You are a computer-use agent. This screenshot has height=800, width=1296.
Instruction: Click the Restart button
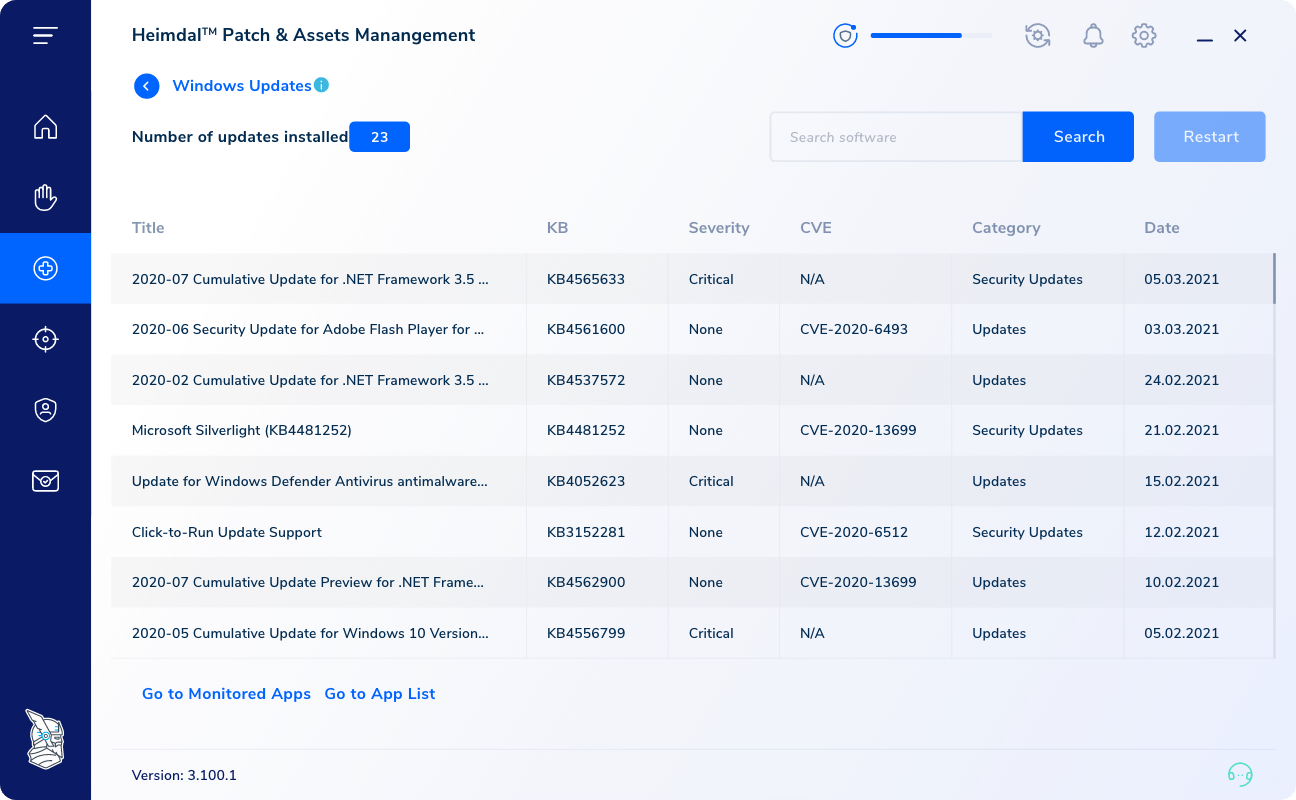click(1210, 137)
